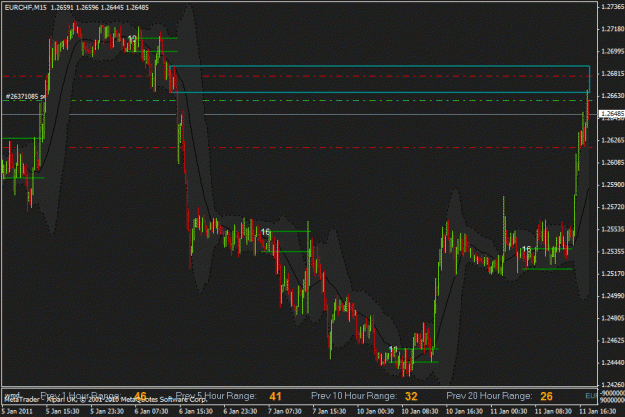This screenshot has height=417, width=625.
Task: Click the orange value 41
Action: 275,396
